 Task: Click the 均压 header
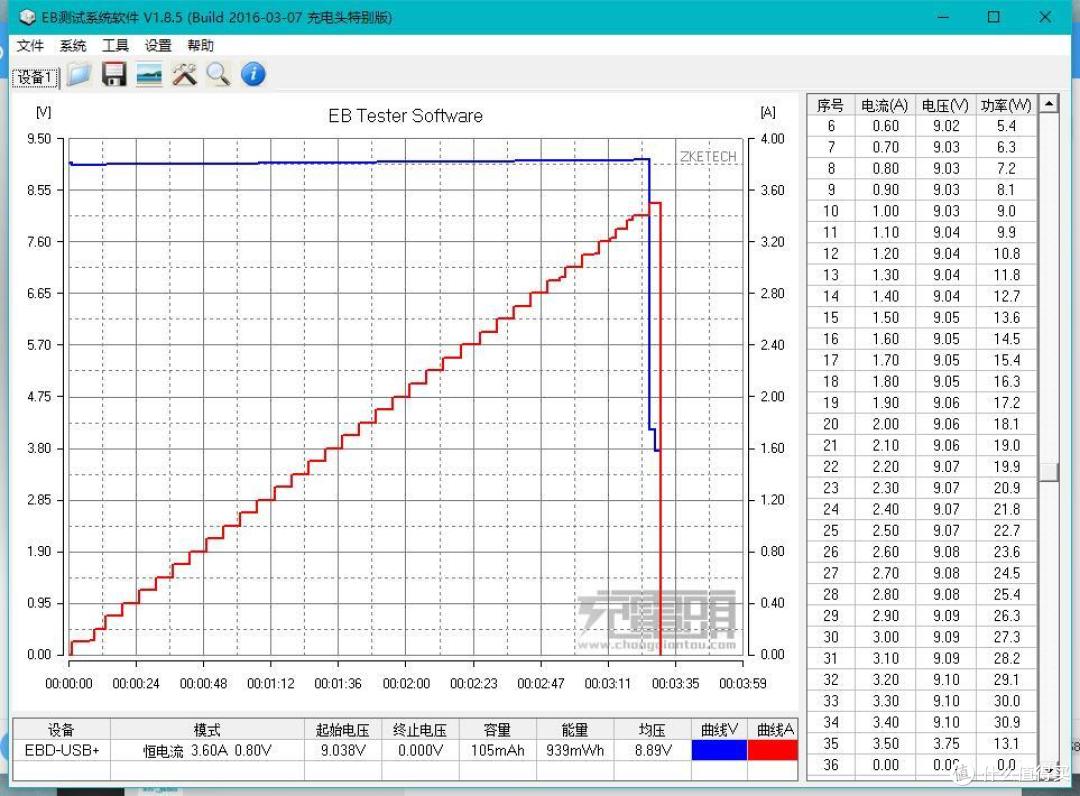point(652,729)
